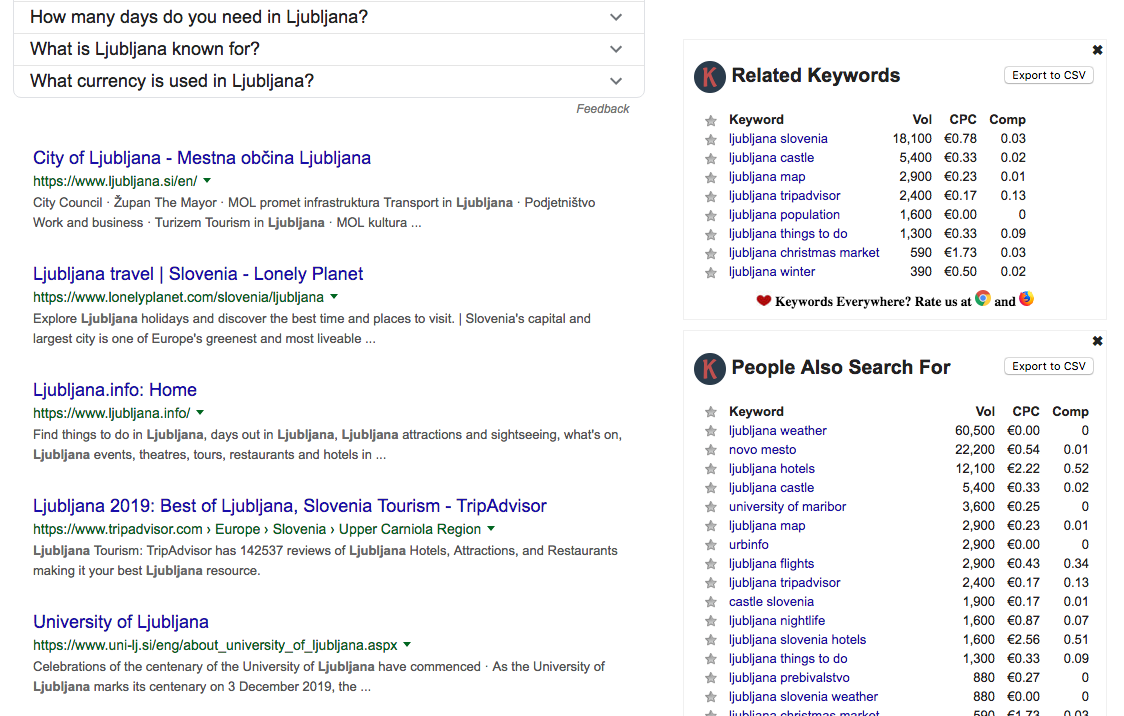Expand 'What currency is used in Ljubljana?' question
Image resolution: width=1124 pixels, height=716 pixels.
(x=328, y=81)
